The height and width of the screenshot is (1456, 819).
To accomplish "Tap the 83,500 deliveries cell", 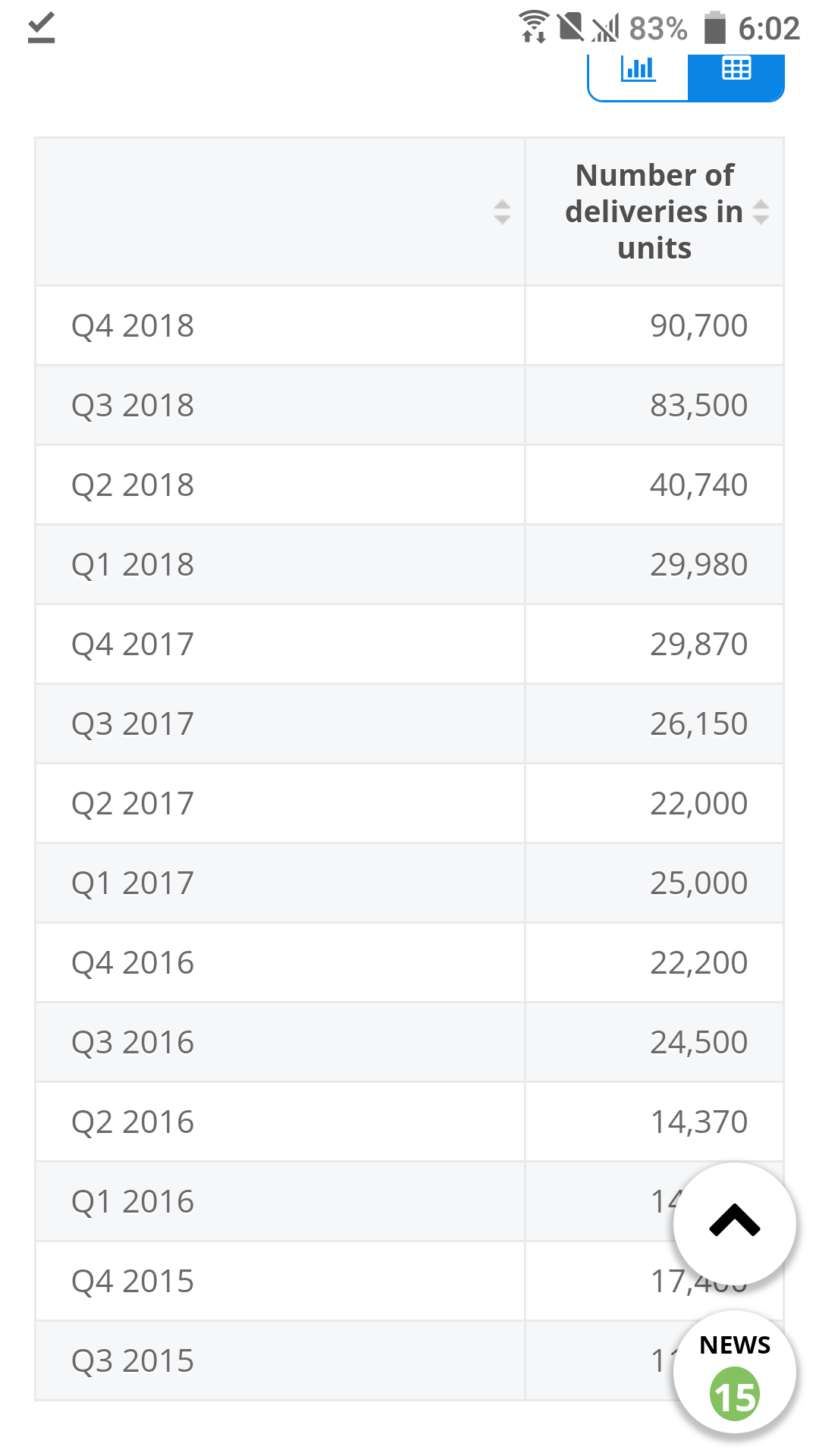I will [698, 406].
